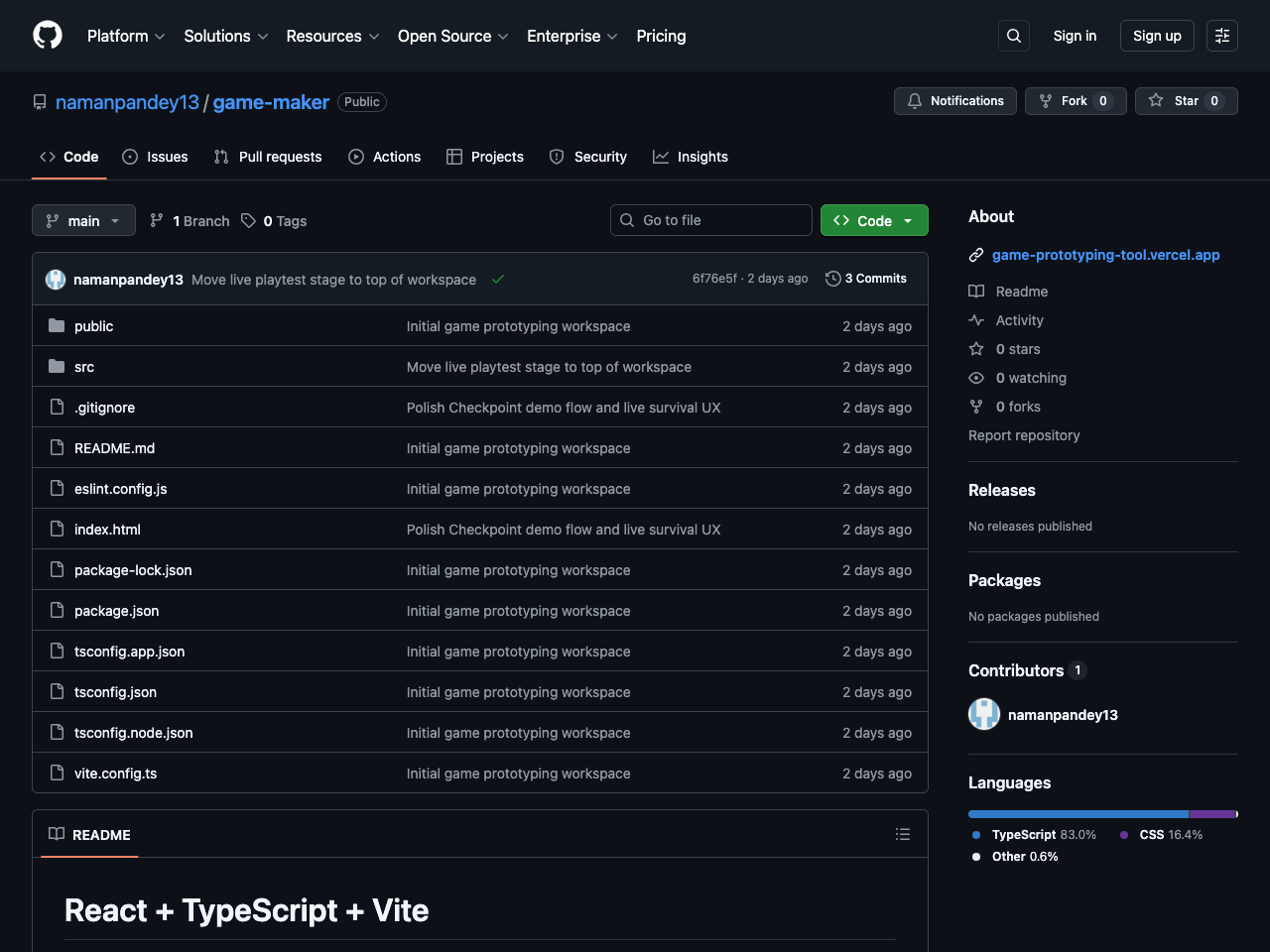Open the appearance settings icon beside Sign up
The height and width of the screenshot is (952, 1270).
pos(1222,36)
